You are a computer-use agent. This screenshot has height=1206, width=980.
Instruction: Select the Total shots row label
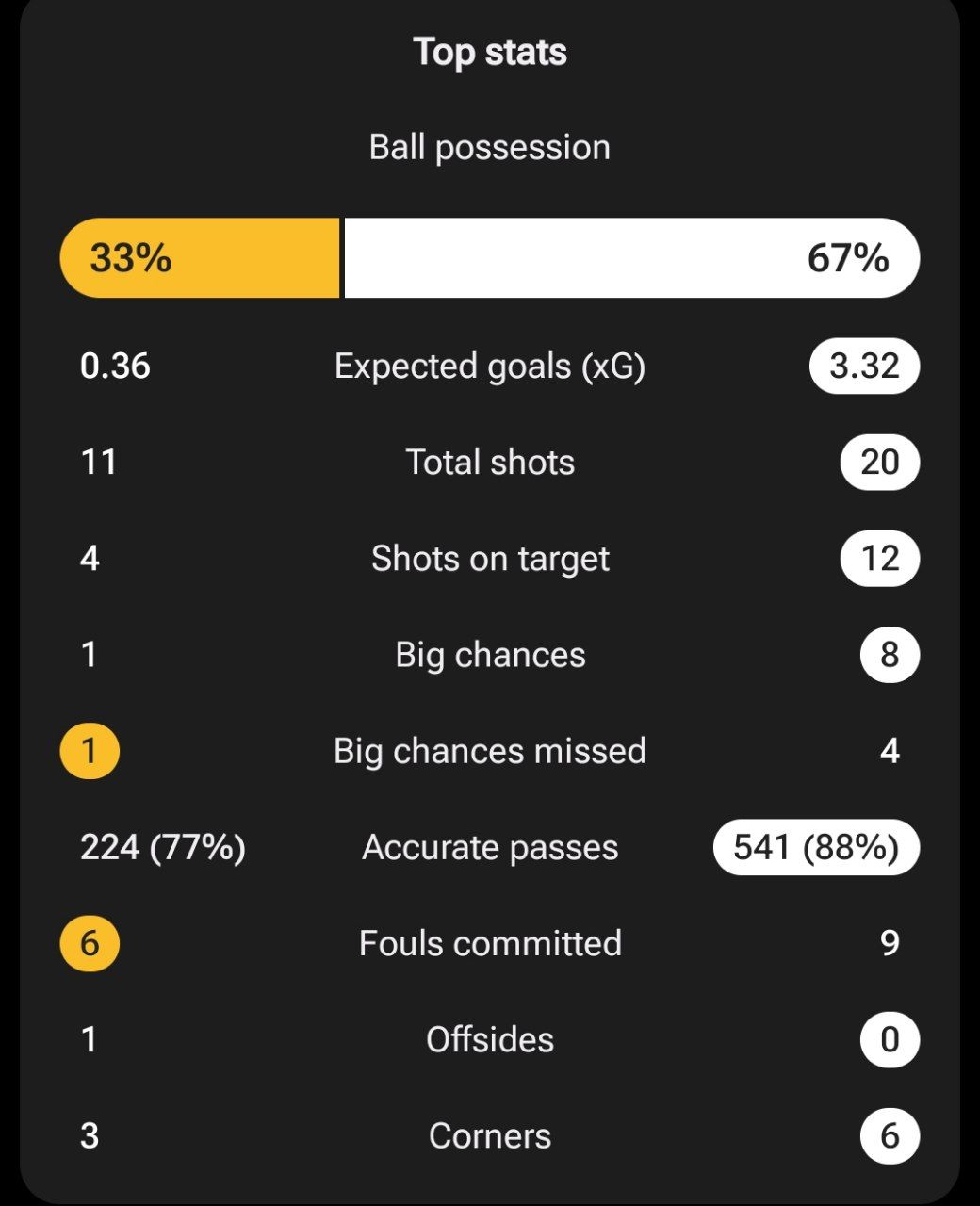tap(490, 462)
